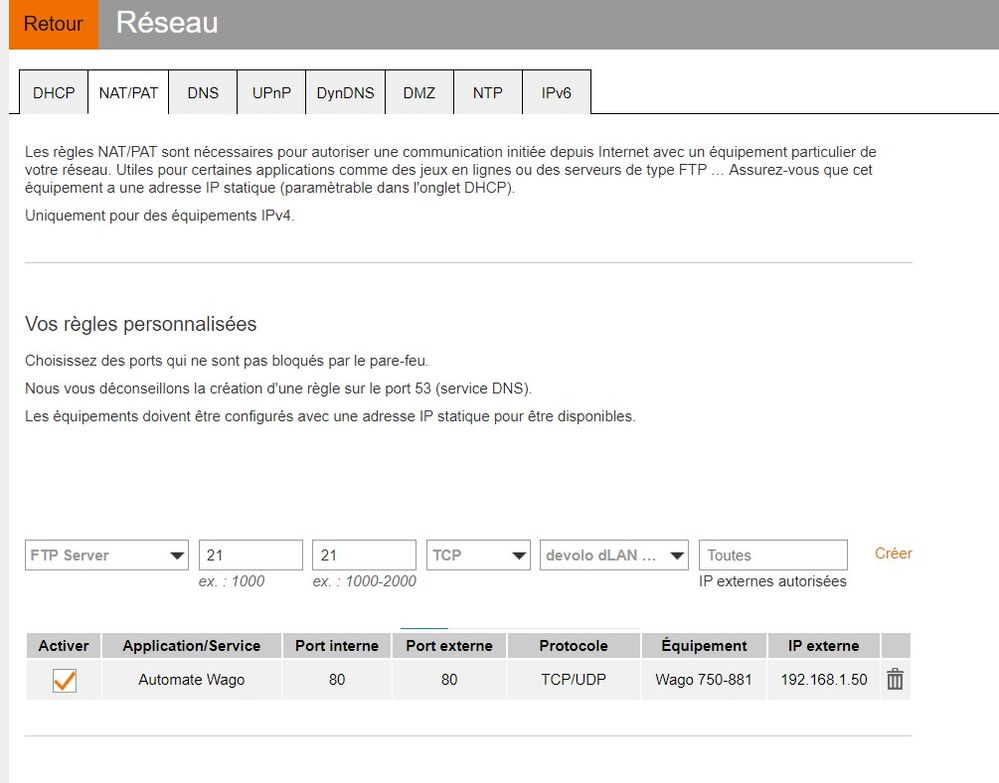This screenshot has height=783, width=999.
Task: Open the NTP tab
Action: pos(488,93)
